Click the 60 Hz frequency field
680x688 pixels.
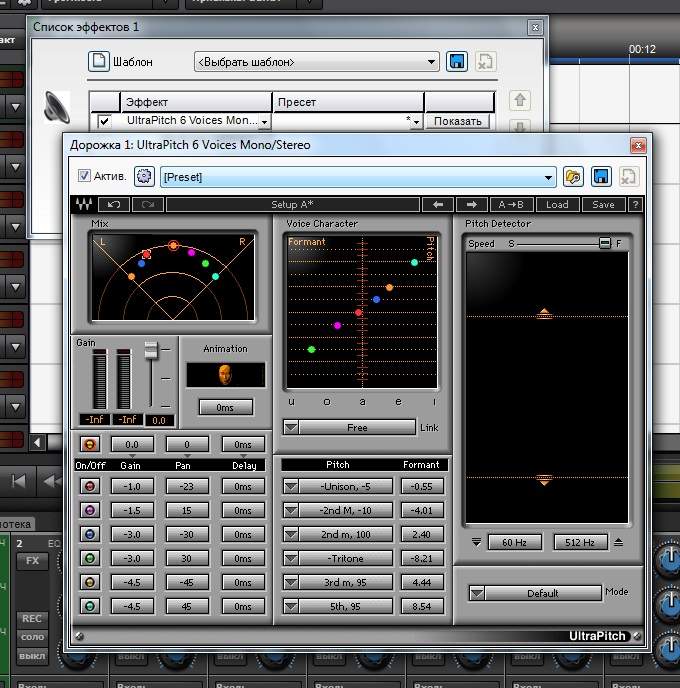coord(515,542)
